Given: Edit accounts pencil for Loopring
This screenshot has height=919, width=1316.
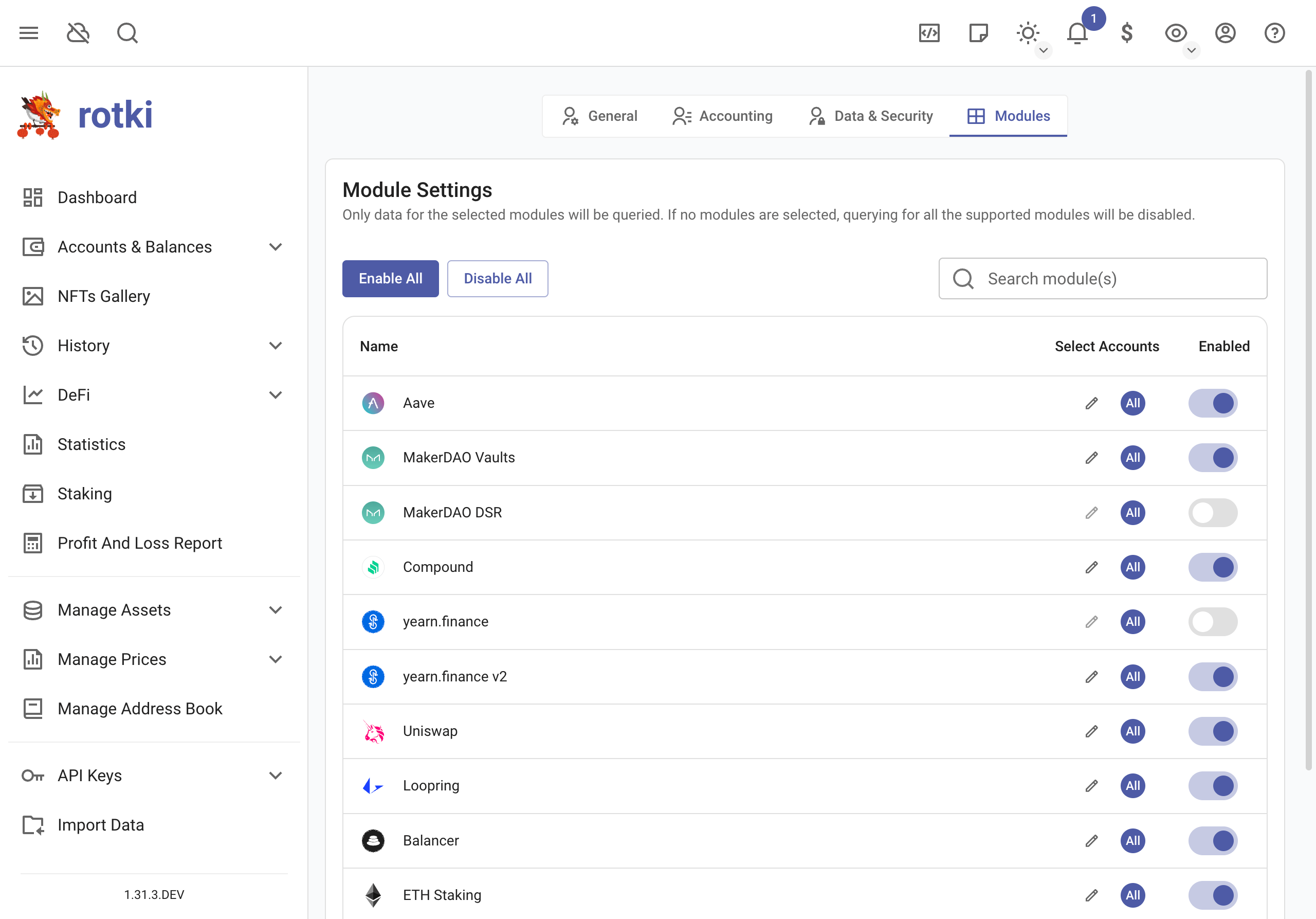Looking at the screenshot, I should (x=1092, y=785).
